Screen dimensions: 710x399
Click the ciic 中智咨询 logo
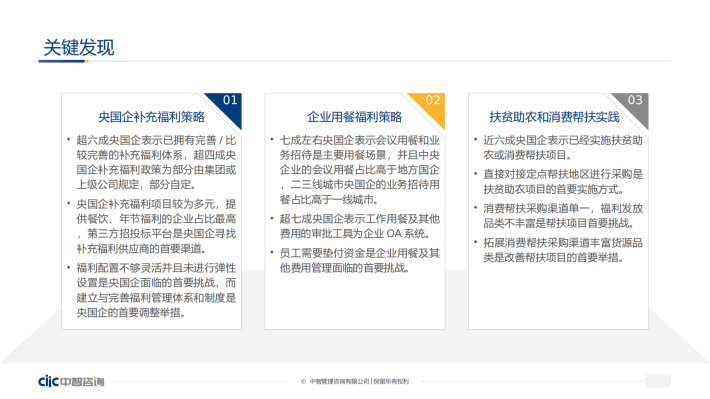[x=71, y=381]
